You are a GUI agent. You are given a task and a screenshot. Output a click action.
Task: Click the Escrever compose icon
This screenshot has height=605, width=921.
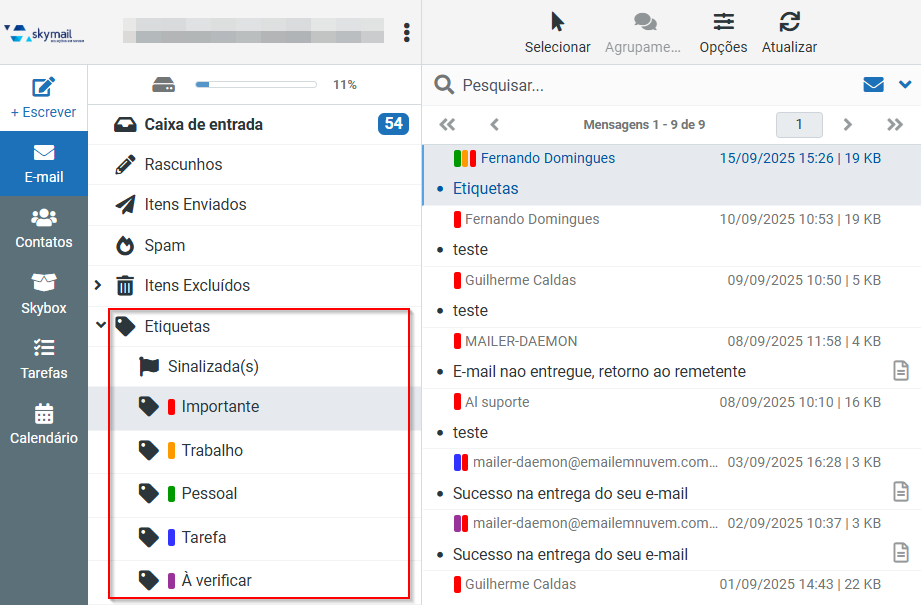(x=43, y=88)
